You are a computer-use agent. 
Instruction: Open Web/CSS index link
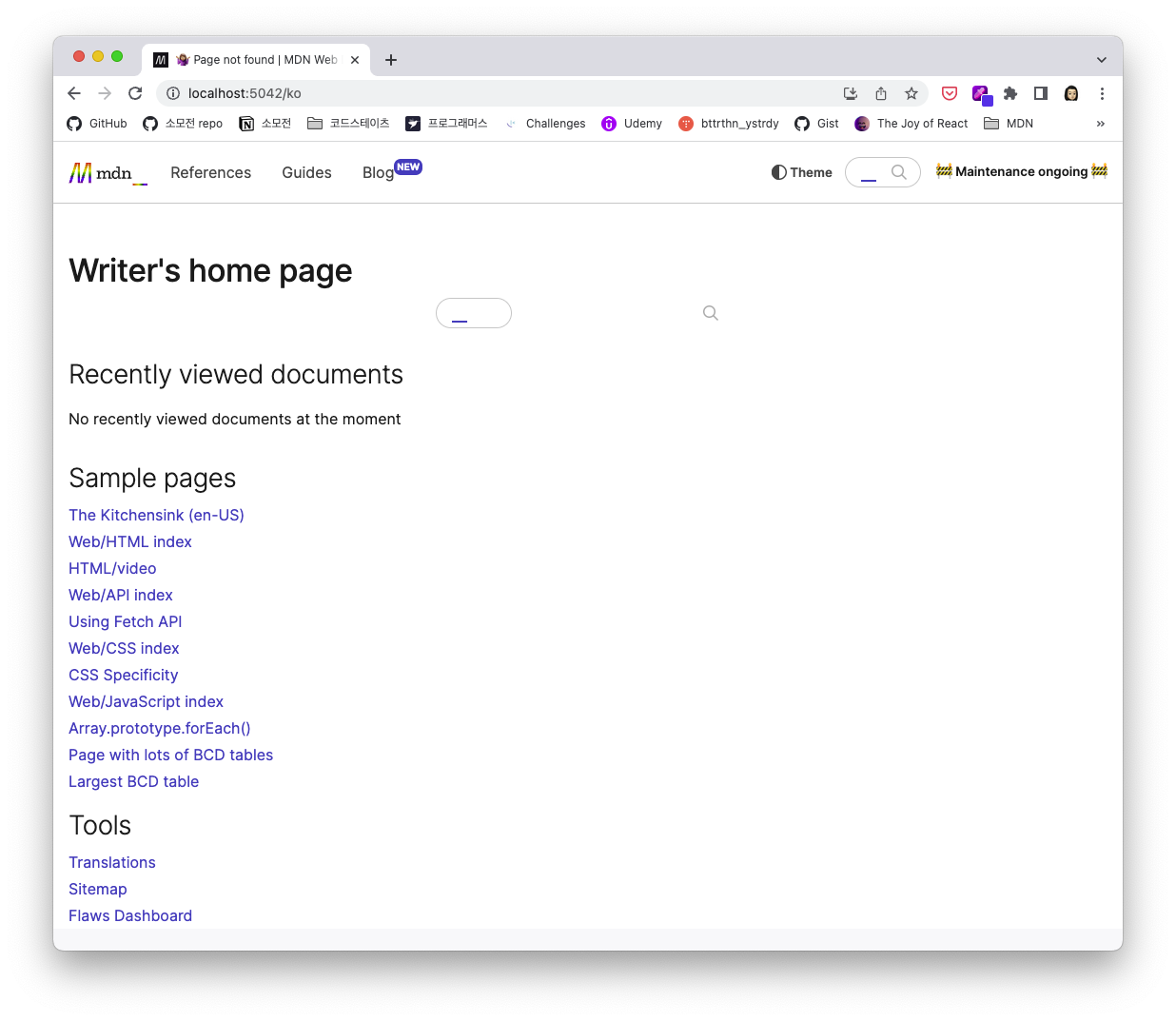(124, 648)
